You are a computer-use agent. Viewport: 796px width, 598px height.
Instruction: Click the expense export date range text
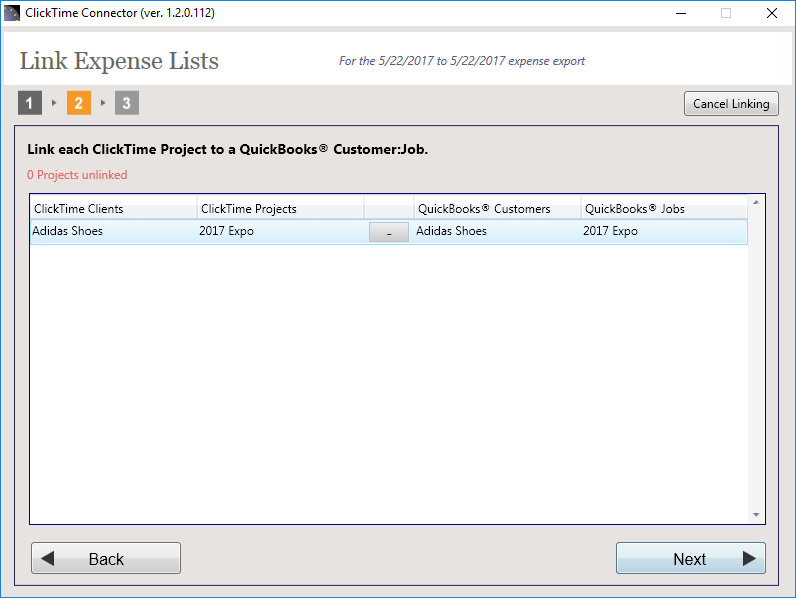point(462,61)
